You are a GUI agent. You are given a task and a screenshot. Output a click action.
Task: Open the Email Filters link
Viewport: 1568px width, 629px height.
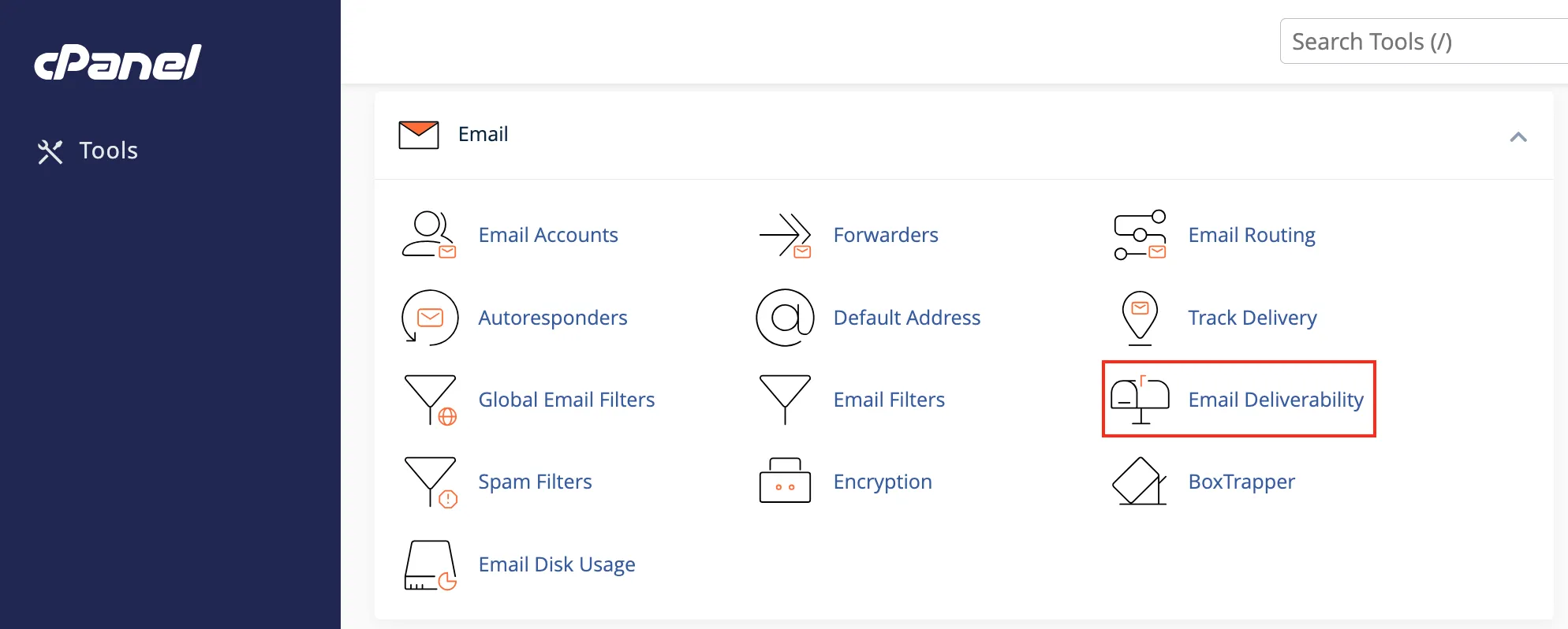tap(889, 400)
